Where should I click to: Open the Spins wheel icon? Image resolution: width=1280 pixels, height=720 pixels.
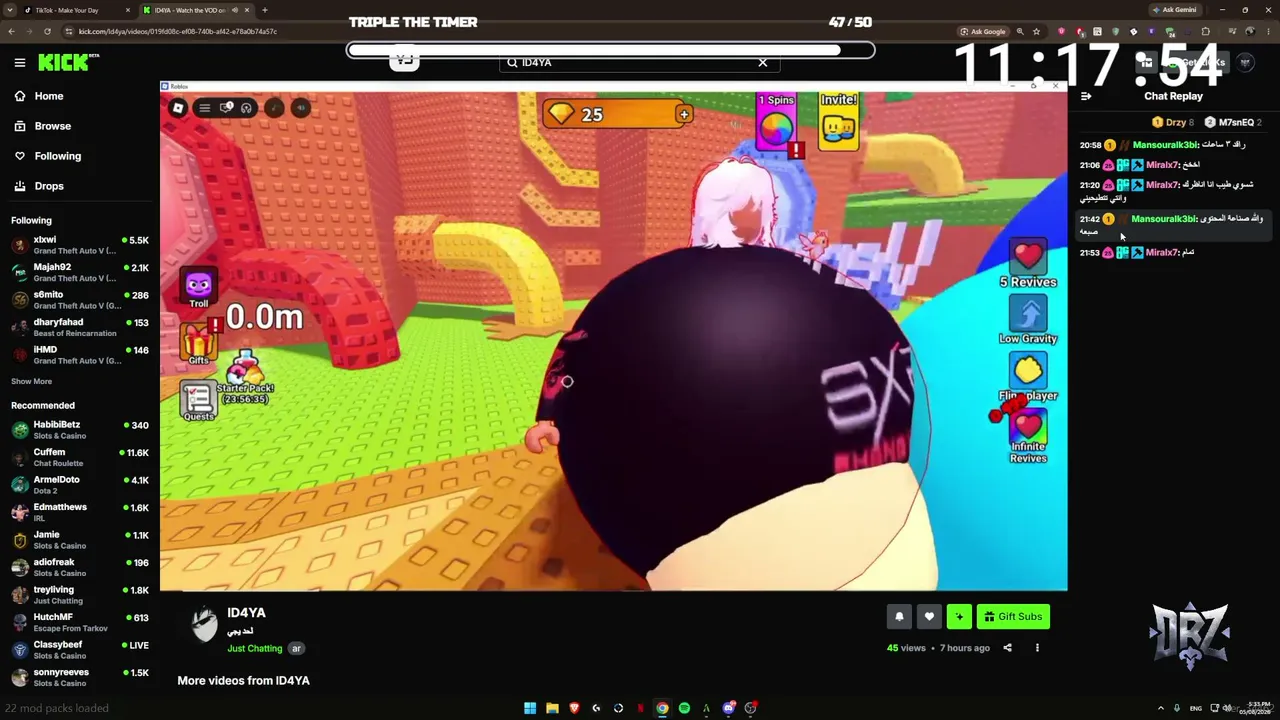tap(776, 124)
